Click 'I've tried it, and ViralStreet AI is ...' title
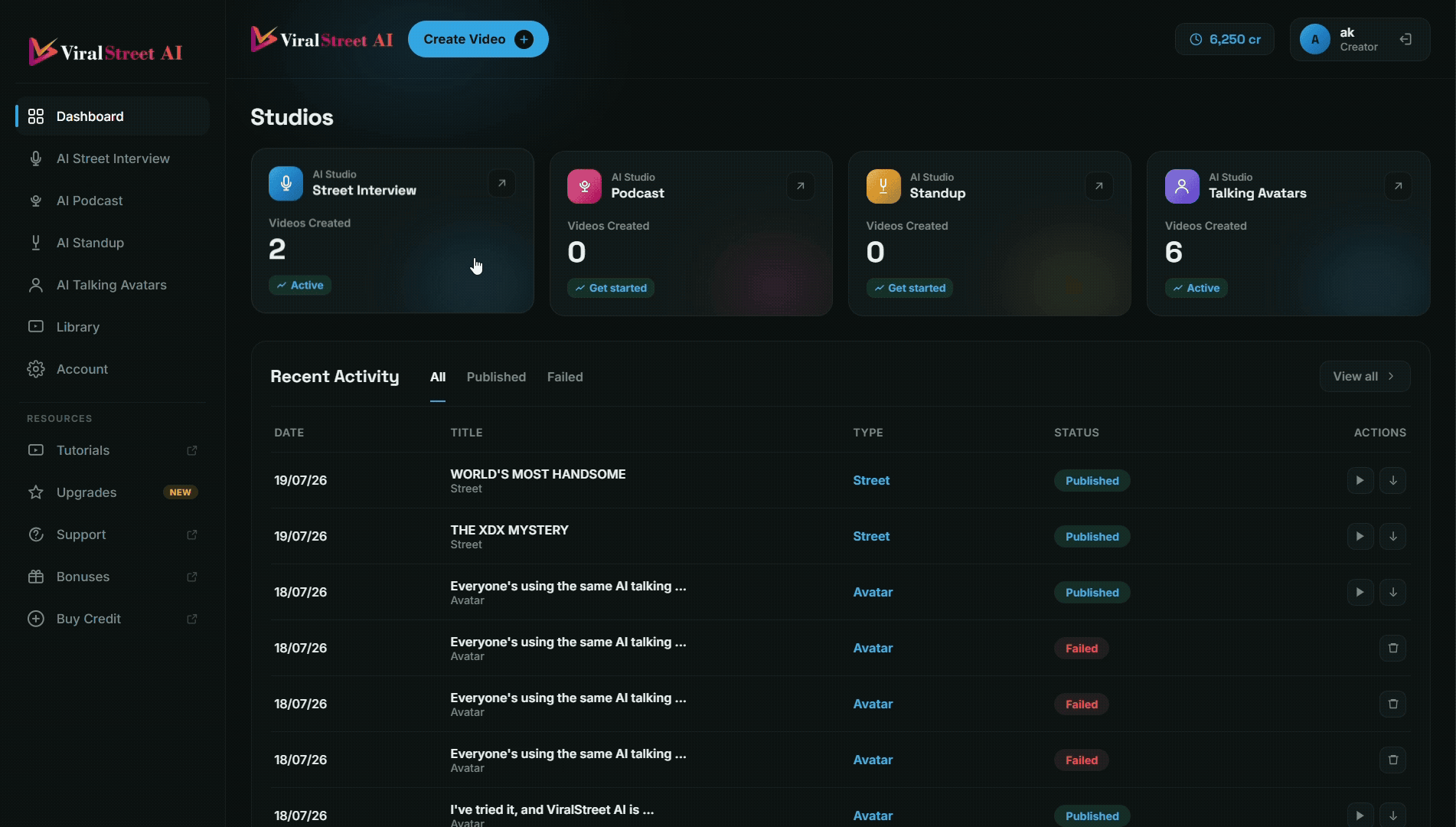 point(552,809)
